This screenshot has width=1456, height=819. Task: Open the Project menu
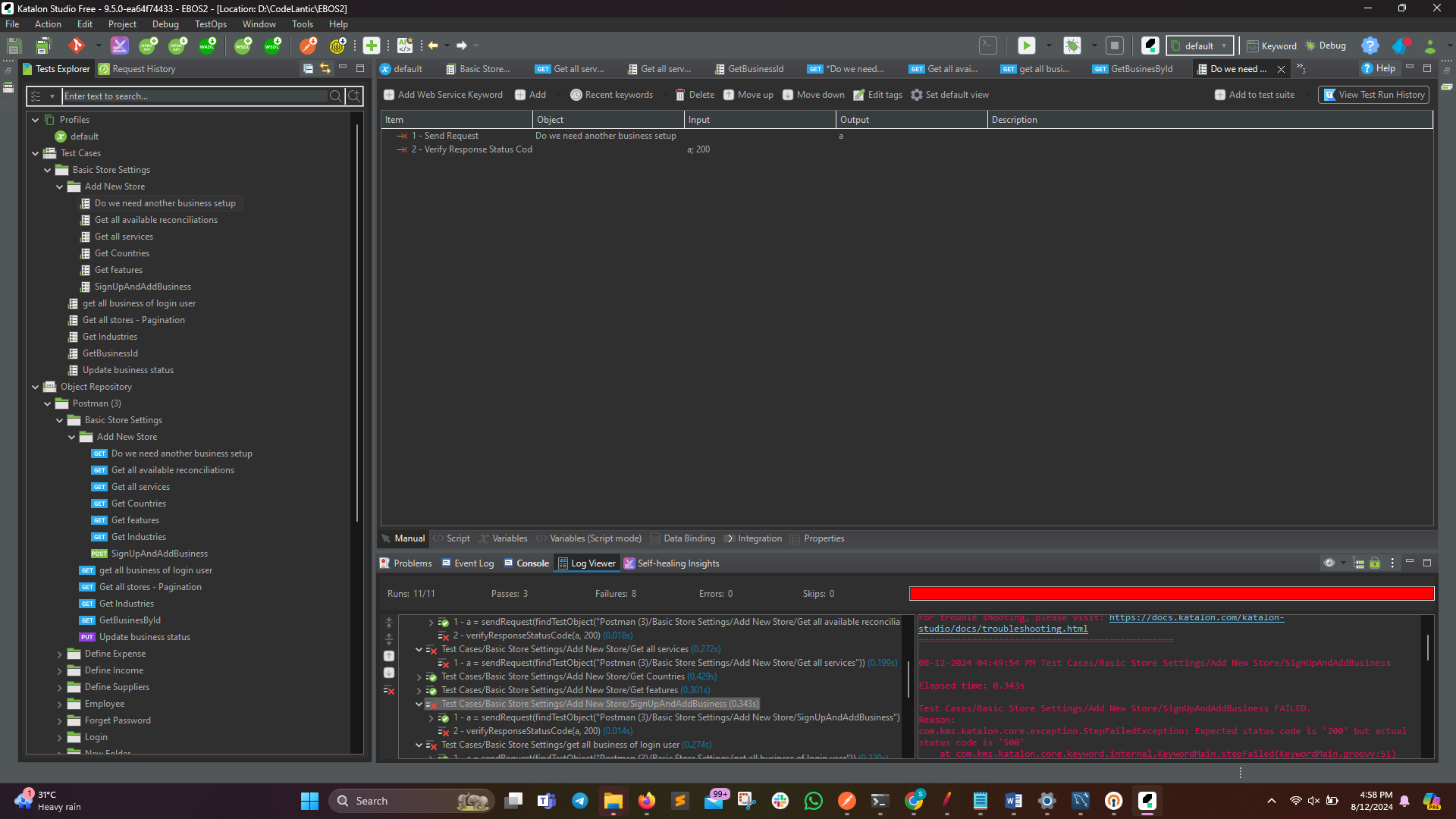pyautogui.click(x=122, y=24)
